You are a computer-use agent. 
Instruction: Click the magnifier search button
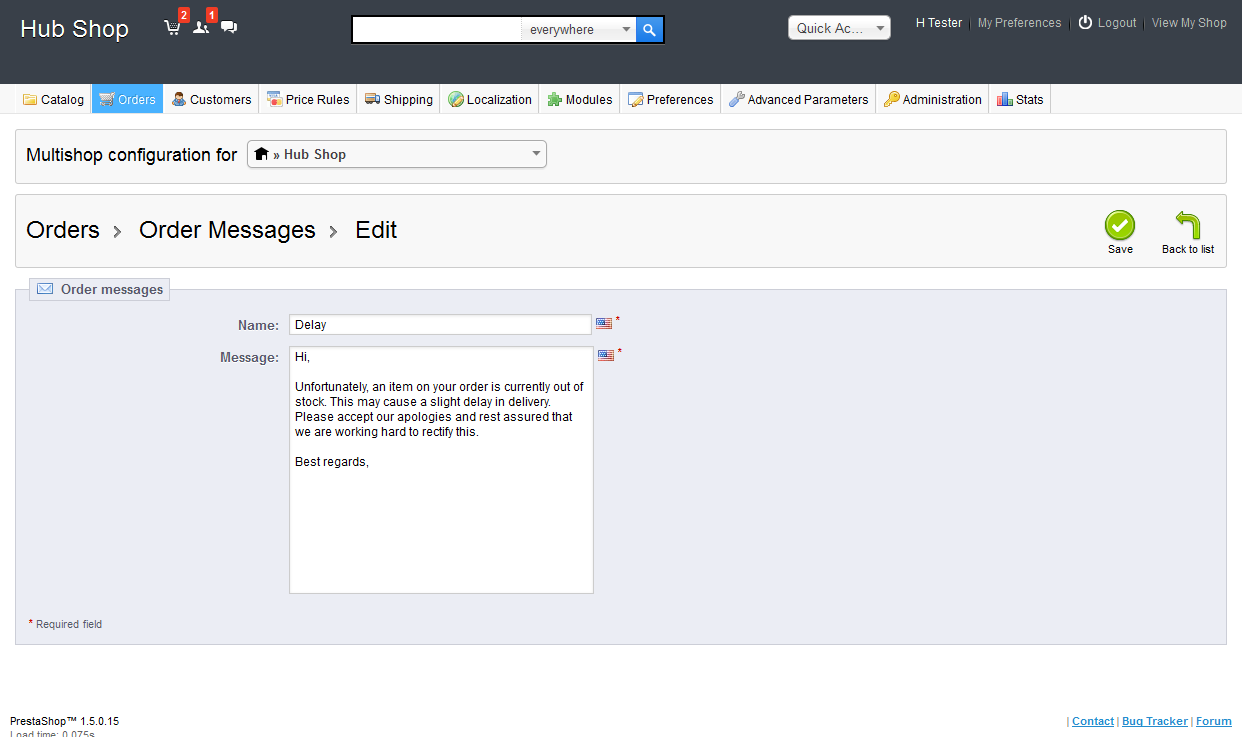click(x=649, y=30)
